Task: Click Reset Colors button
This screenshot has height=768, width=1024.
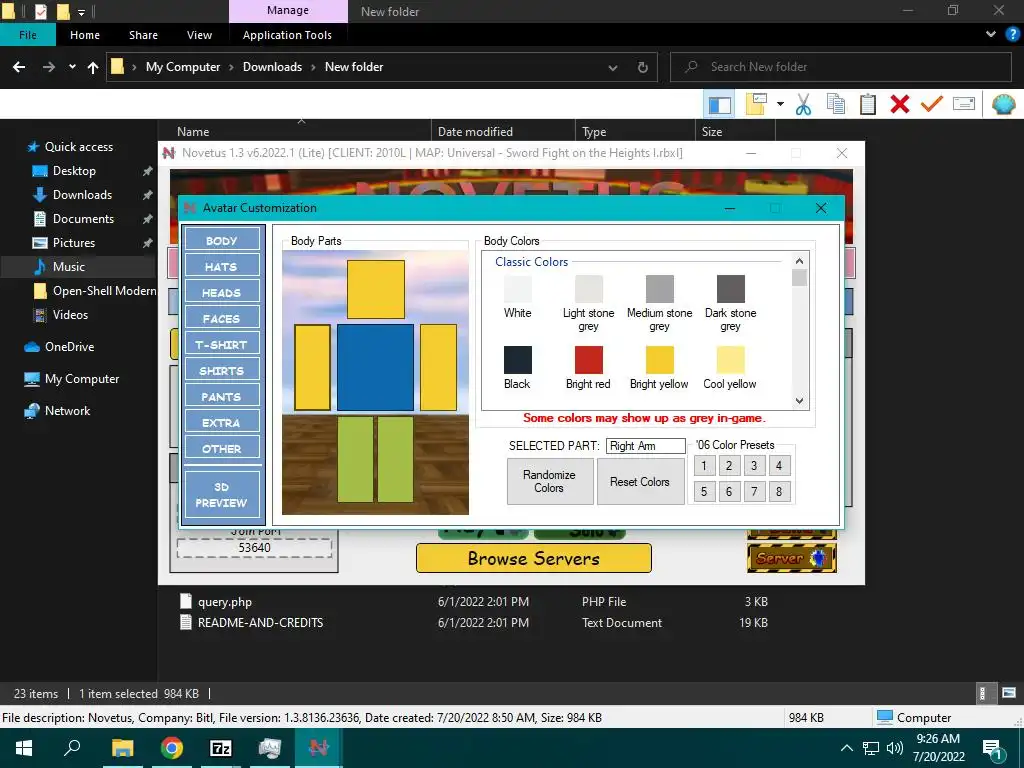Action: coord(640,481)
